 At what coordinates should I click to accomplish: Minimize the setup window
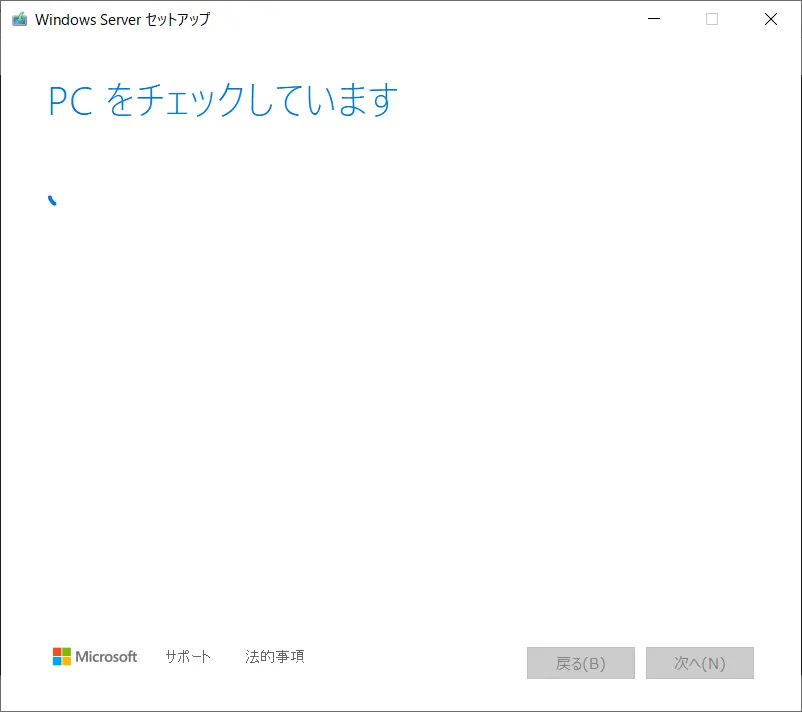coord(654,19)
